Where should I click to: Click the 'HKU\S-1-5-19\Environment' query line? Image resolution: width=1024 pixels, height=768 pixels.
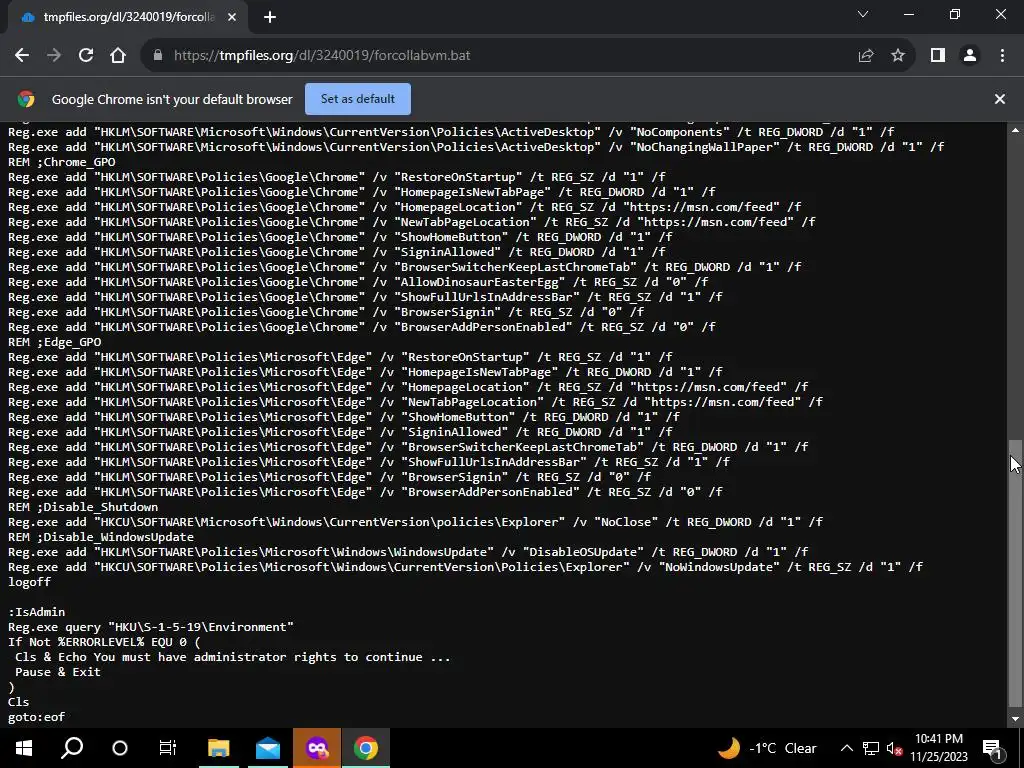pos(151,627)
